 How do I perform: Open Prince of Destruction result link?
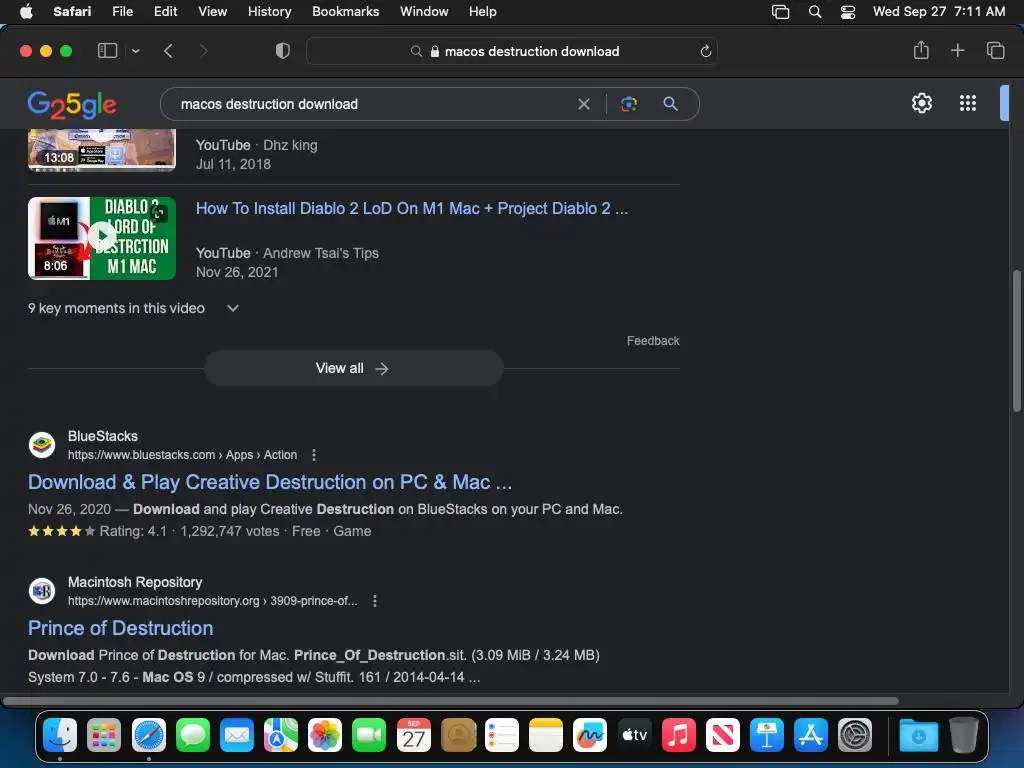(x=120, y=628)
